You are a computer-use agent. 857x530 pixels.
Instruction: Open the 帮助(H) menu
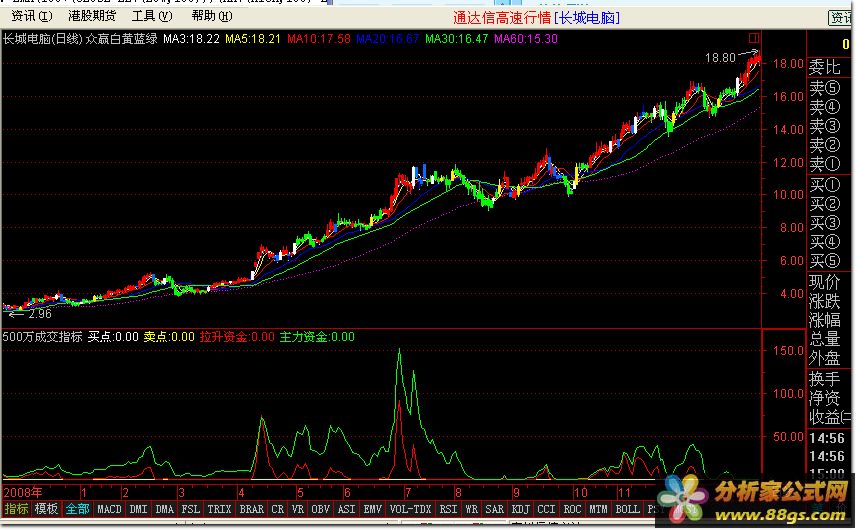click(212, 16)
